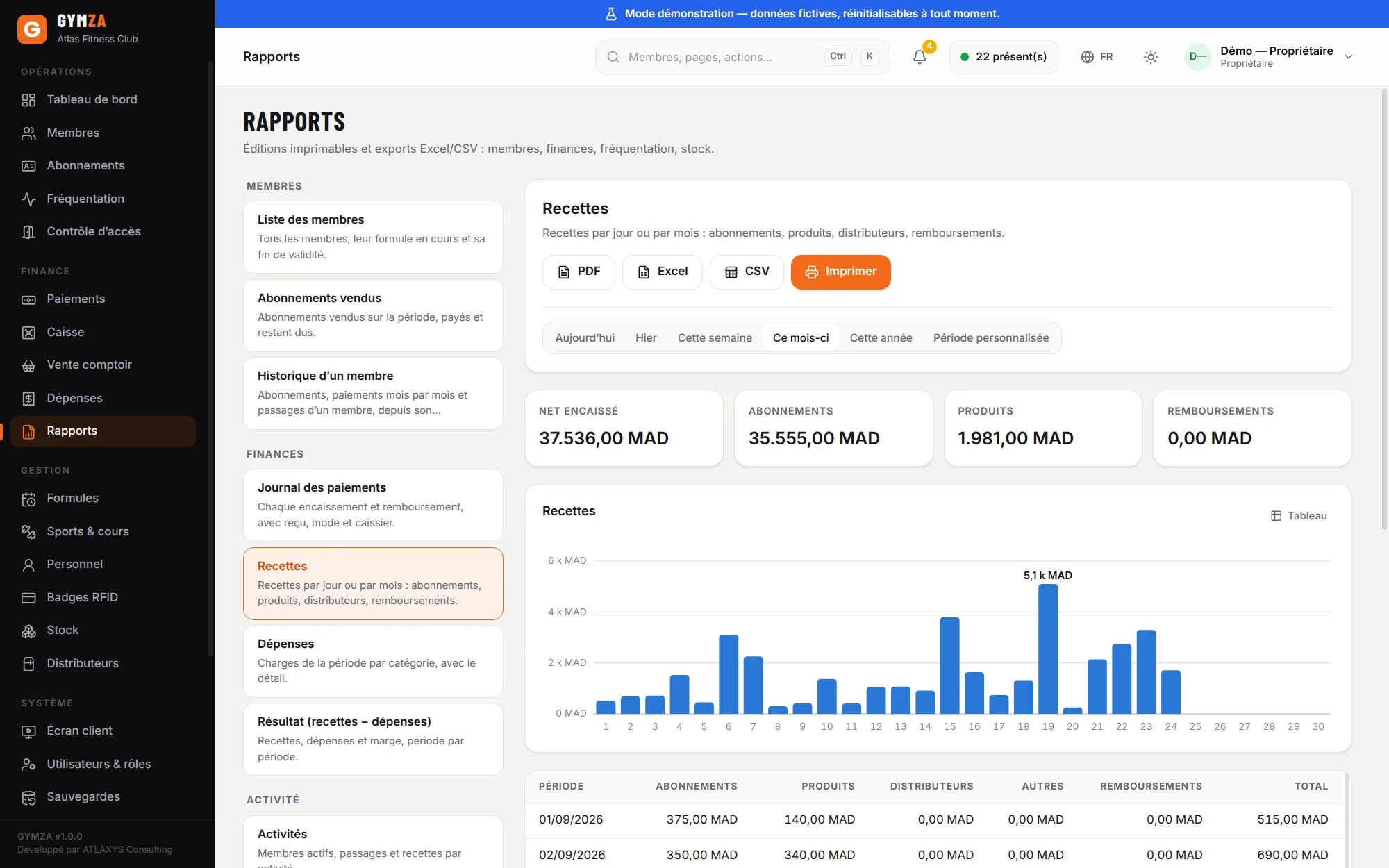
Task: Open Sports & cours in sidebar
Action: [x=103, y=531]
